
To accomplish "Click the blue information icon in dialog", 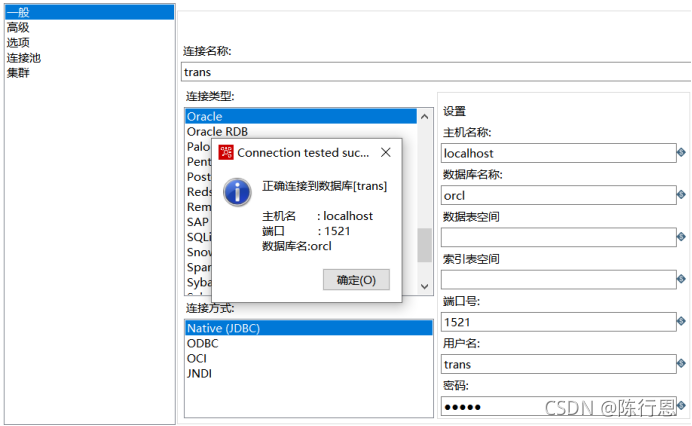I will click(237, 192).
